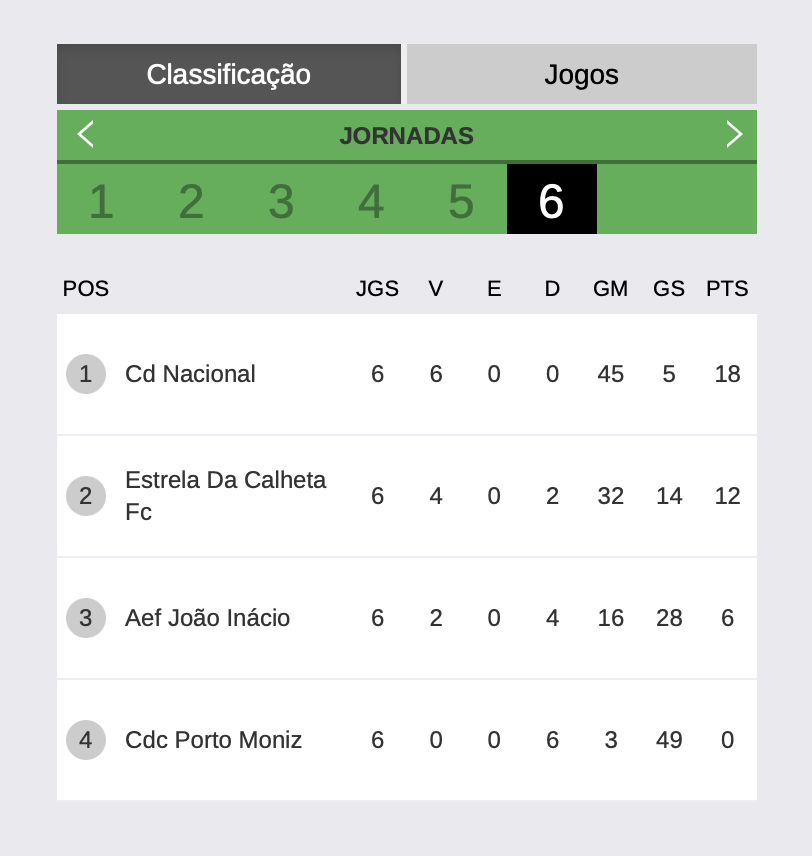Select jornada 2
Image resolution: width=812 pixels, height=856 pixels.
tap(191, 201)
